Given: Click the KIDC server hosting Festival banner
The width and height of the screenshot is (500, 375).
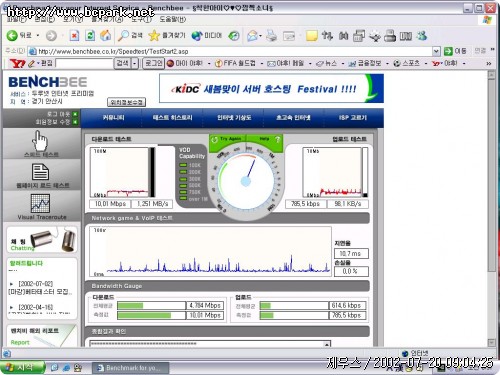Looking at the screenshot, I should point(271,89).
